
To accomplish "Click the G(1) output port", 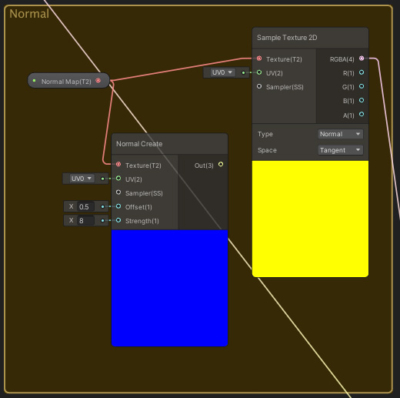I will (361, 87).
